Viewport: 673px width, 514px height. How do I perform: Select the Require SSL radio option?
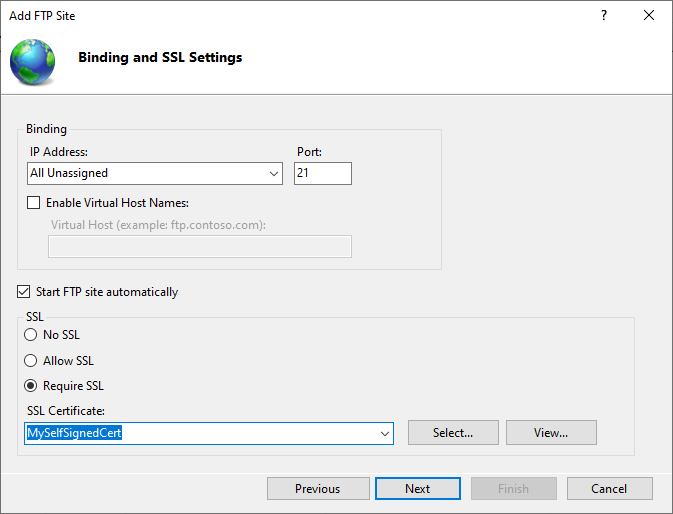tap(31, 386)
